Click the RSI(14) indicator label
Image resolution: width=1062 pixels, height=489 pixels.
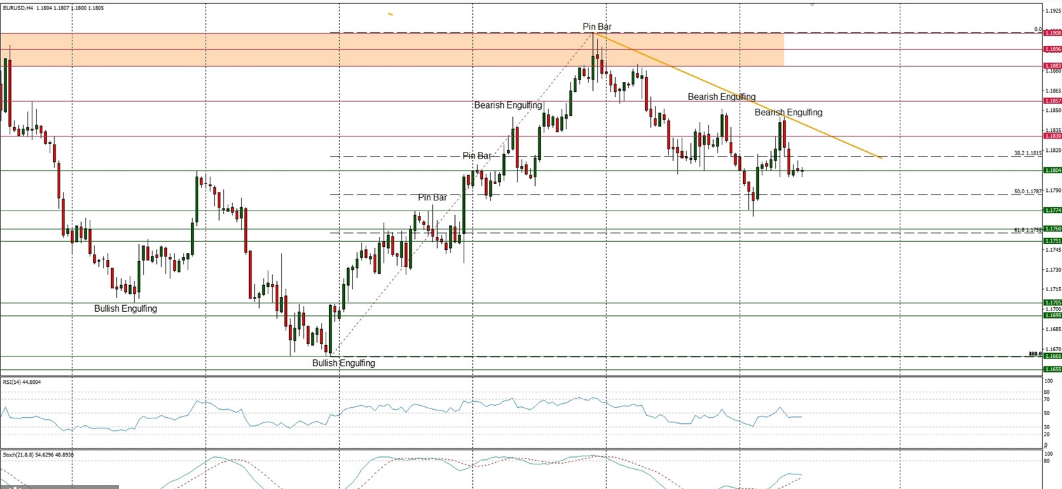click(x=22, y=381)
